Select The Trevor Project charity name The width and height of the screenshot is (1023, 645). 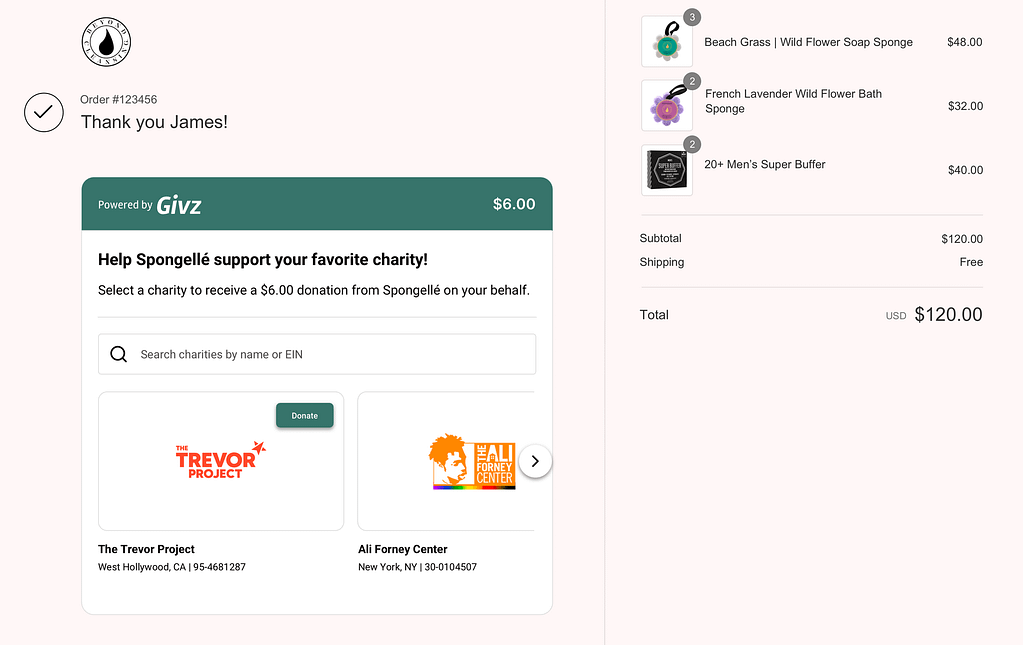[x=146, y=549]
